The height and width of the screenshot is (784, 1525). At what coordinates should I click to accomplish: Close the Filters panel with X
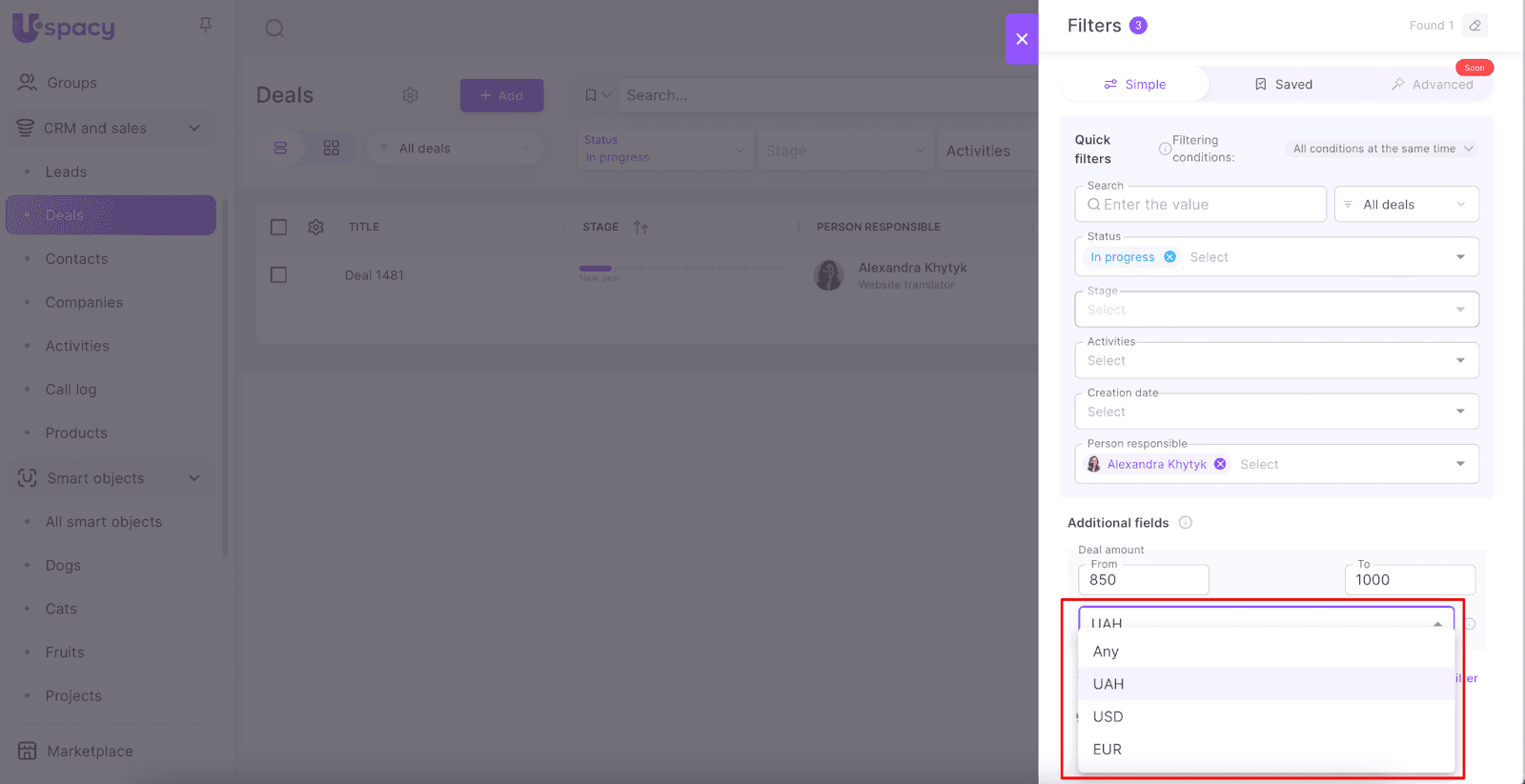(x=1022, y=39)
